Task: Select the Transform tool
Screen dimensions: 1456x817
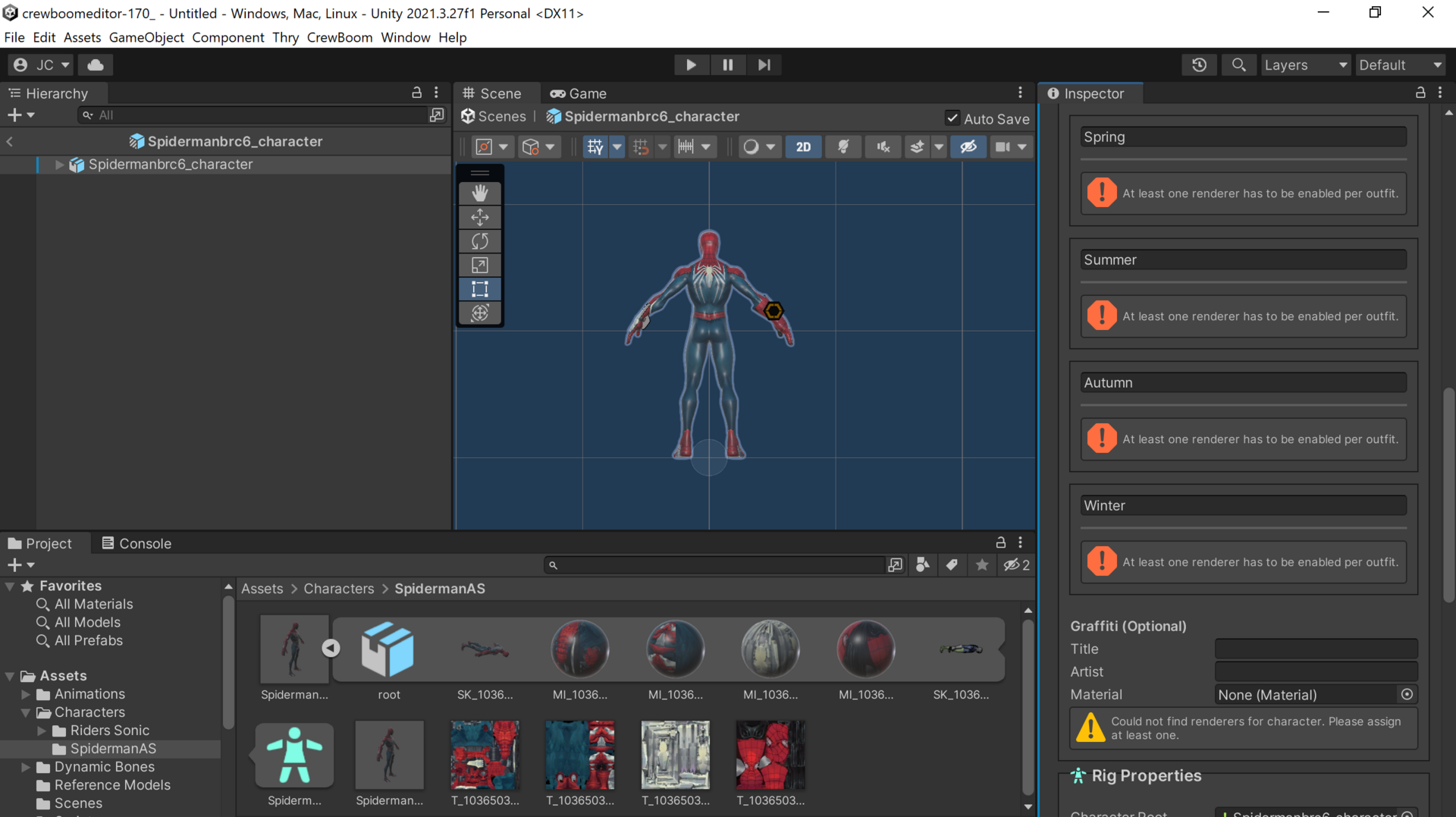Action: (480, 313)
